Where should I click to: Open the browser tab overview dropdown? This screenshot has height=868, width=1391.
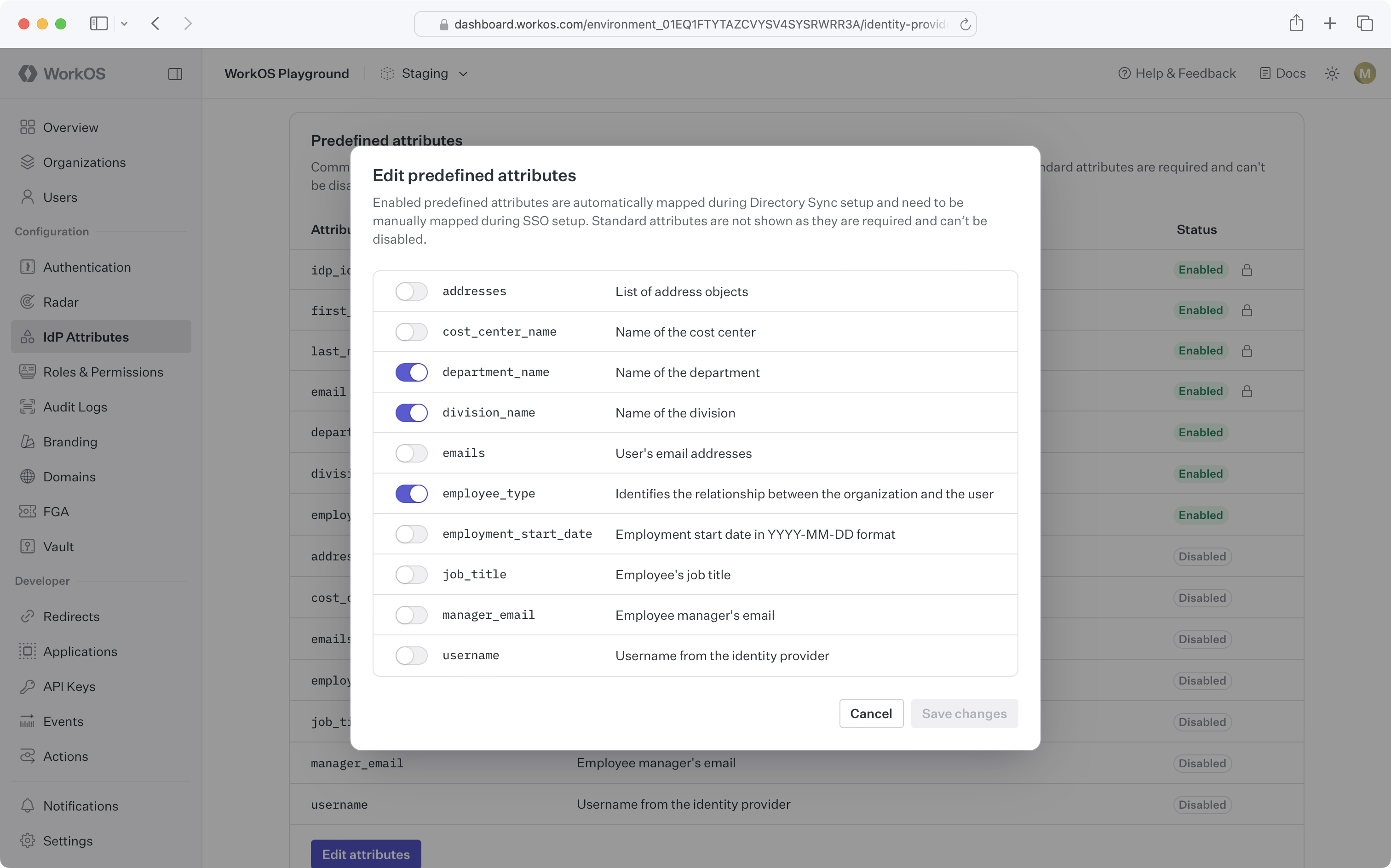tap(125, 23)
